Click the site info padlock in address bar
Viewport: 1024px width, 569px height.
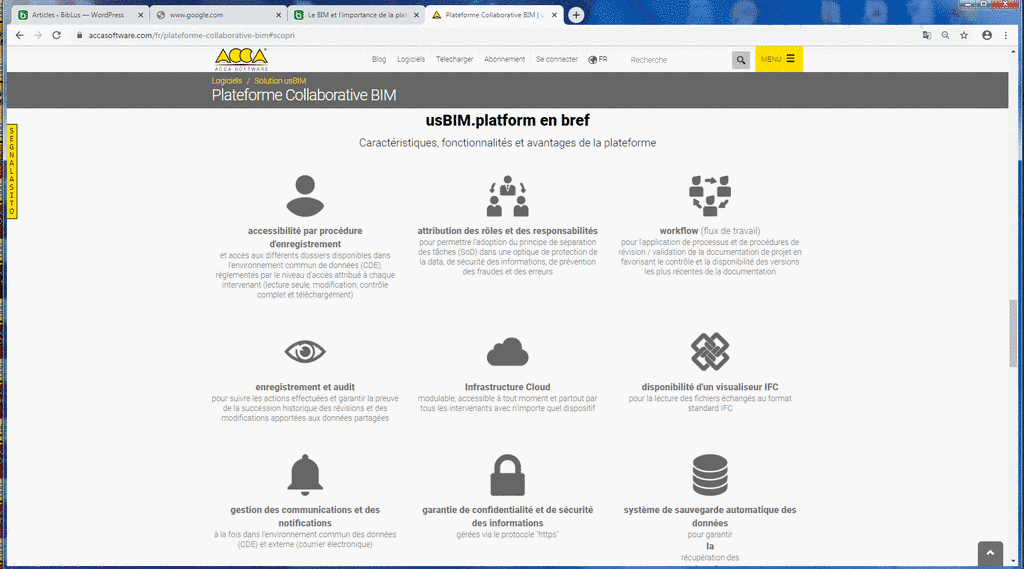click(80, 35)
